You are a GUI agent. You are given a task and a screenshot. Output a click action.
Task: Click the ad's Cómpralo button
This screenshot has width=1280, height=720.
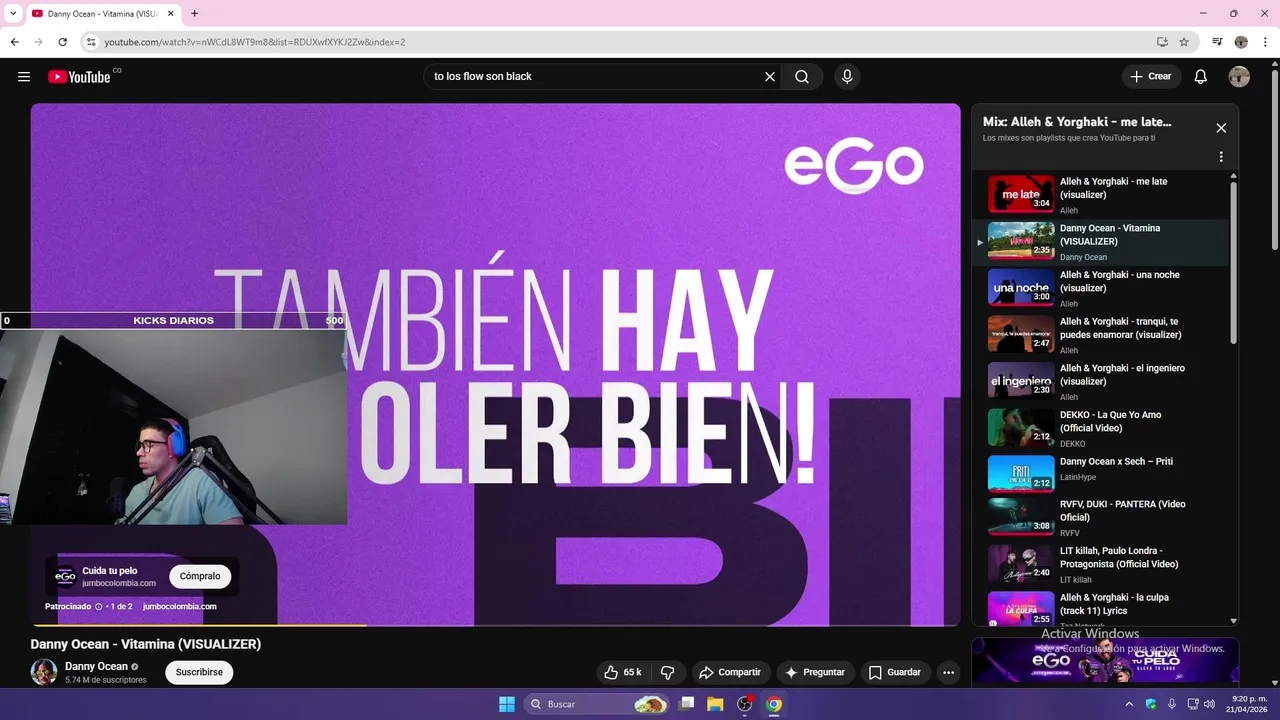[200, 577]
